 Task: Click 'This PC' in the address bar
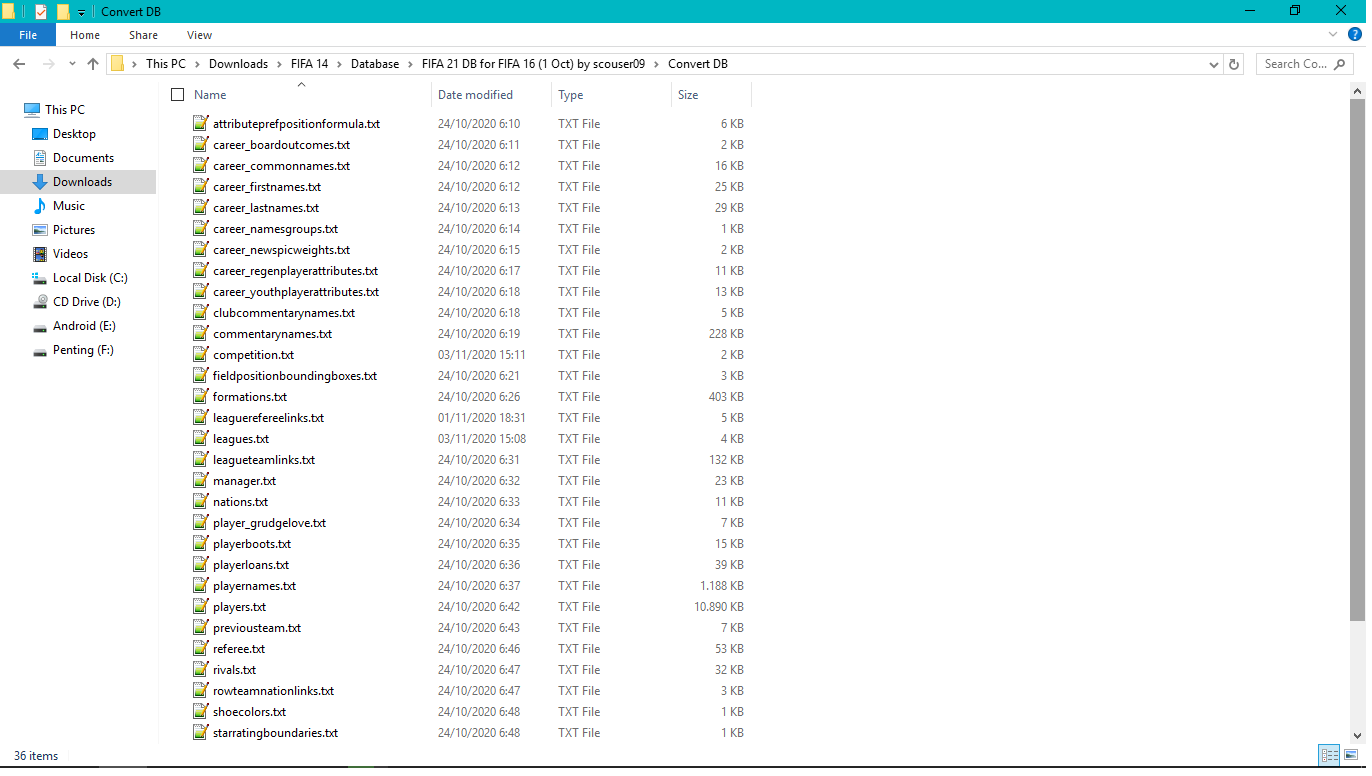[x=165, y=64]
